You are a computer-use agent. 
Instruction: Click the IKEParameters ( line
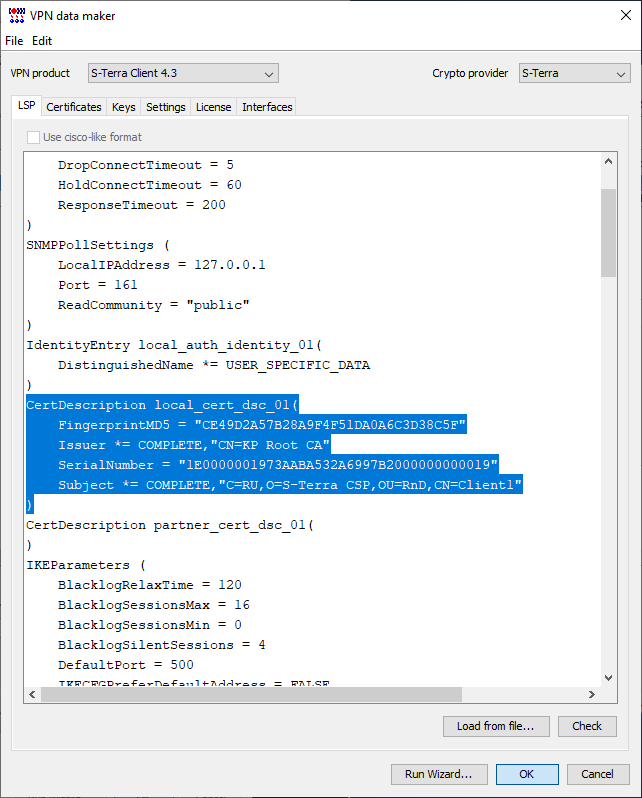[x=86, y=565]
